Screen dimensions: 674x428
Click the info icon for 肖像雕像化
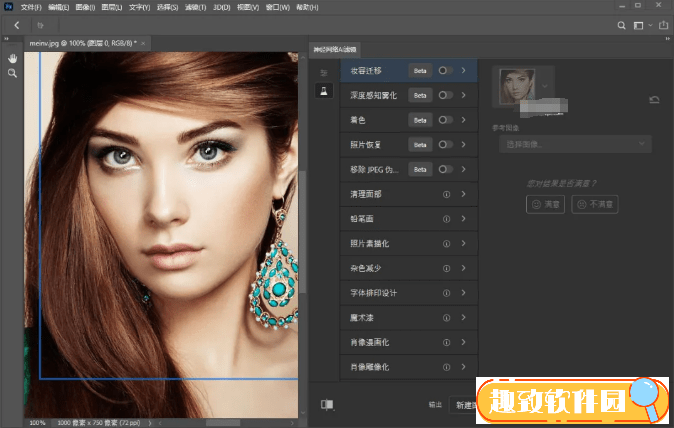click(447, 367)
